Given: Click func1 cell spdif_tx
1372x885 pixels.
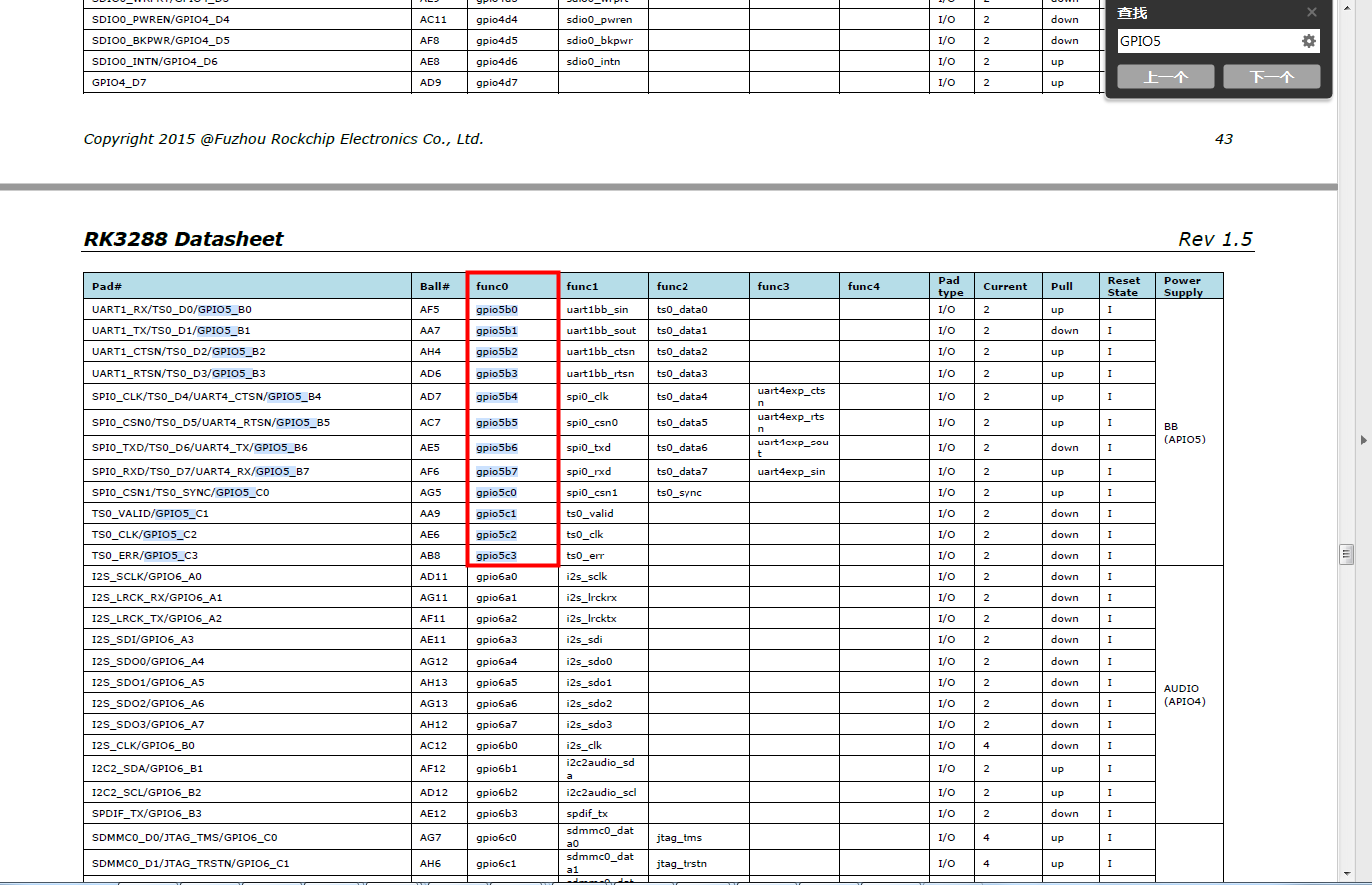Looking at the screenshot, I should pos(587,814).
